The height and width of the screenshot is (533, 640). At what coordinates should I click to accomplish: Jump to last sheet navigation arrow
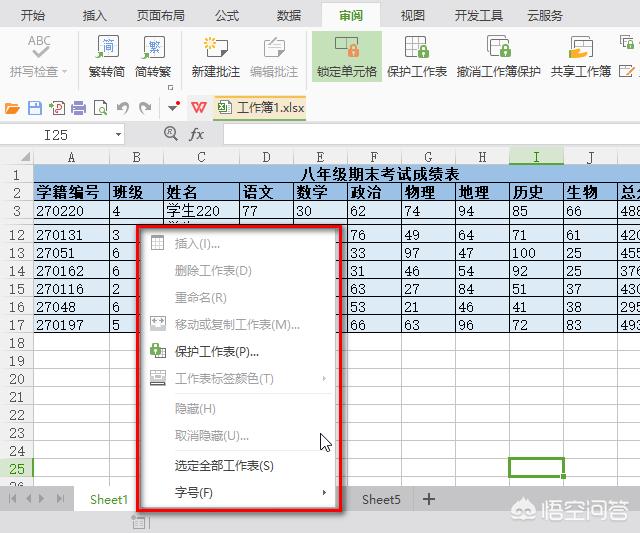pos(60,499)
